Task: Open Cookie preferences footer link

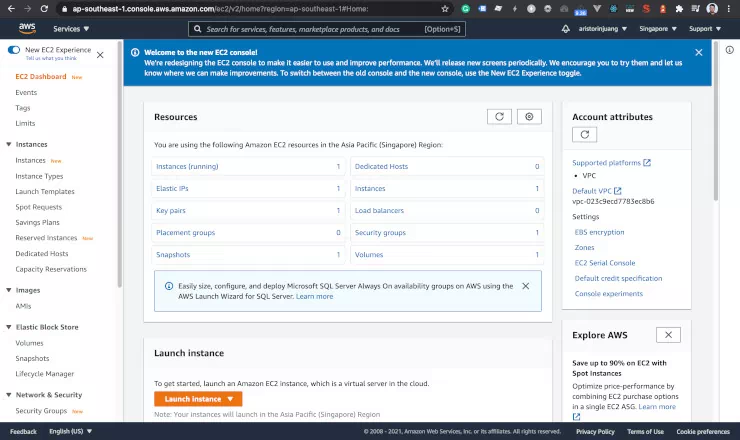Action: [703, 432]
